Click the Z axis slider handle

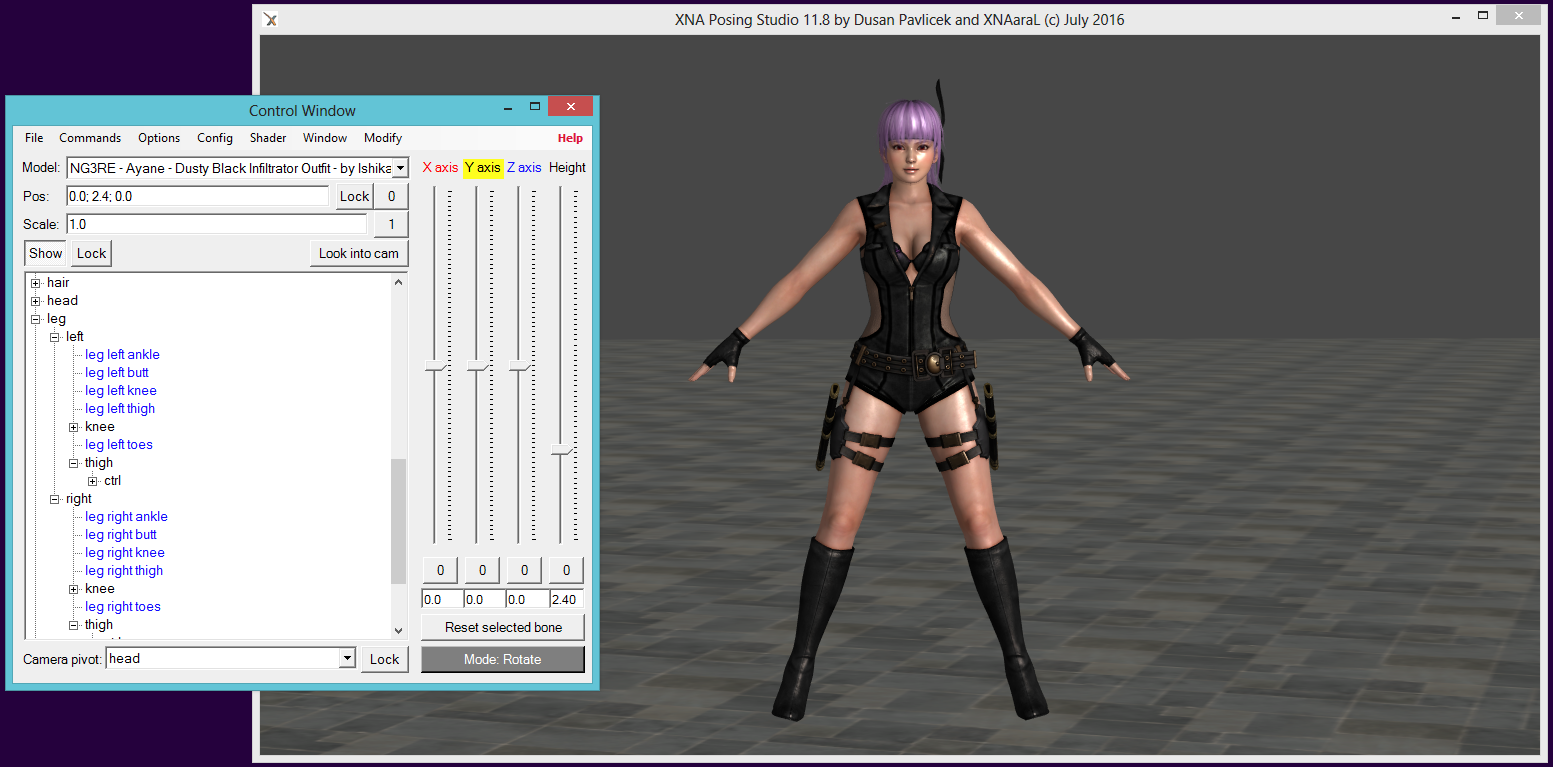point(520,368)
